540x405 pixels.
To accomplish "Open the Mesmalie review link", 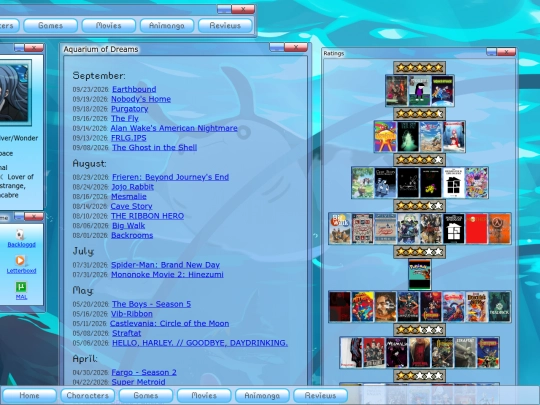I will point(129,196).
